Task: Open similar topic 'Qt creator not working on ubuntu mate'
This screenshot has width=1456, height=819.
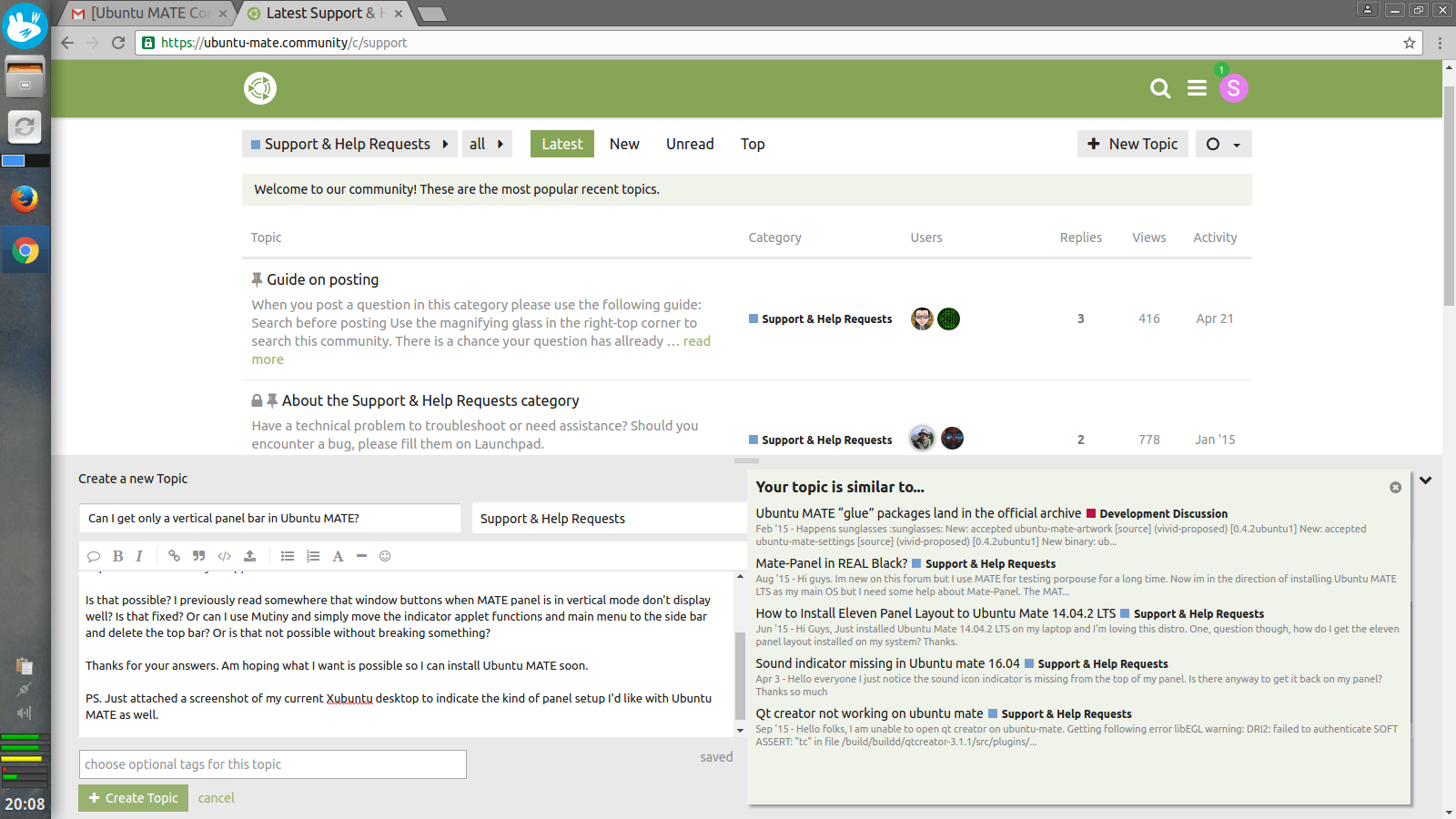Action: (870, 713)
